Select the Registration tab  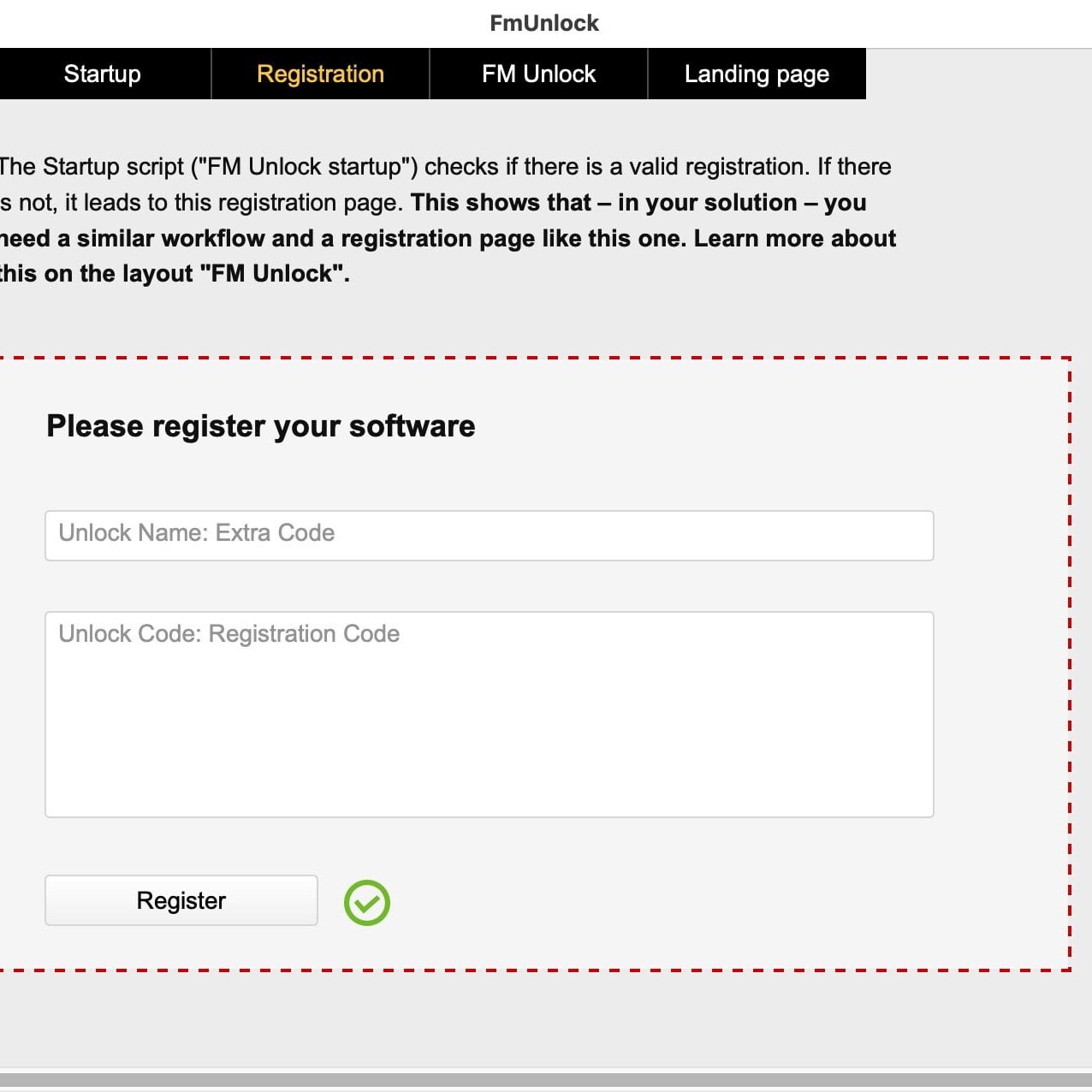click(x=320, y=74)
